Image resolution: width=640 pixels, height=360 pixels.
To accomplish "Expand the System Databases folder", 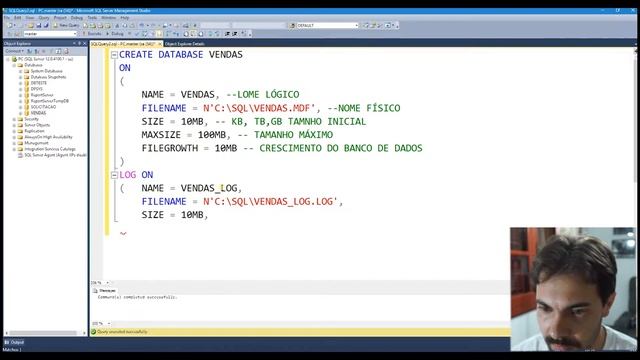I will click(x=20, y=71).
